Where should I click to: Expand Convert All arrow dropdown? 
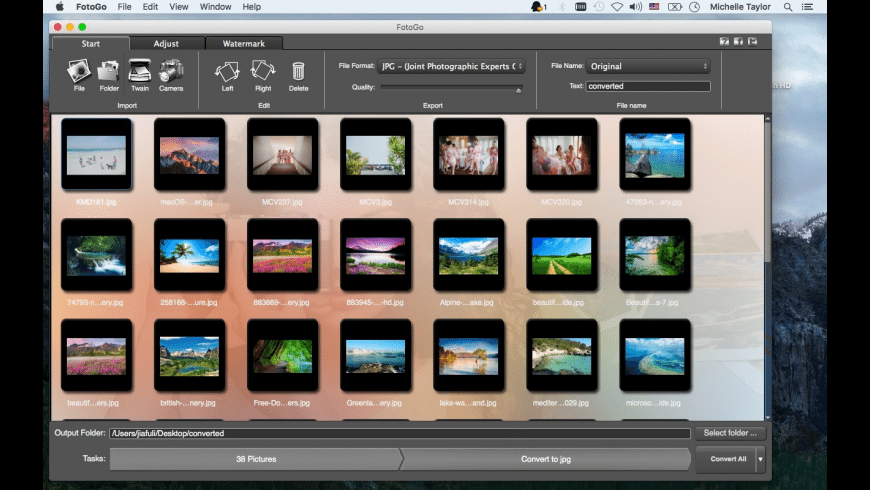click(x=760, y=459)
